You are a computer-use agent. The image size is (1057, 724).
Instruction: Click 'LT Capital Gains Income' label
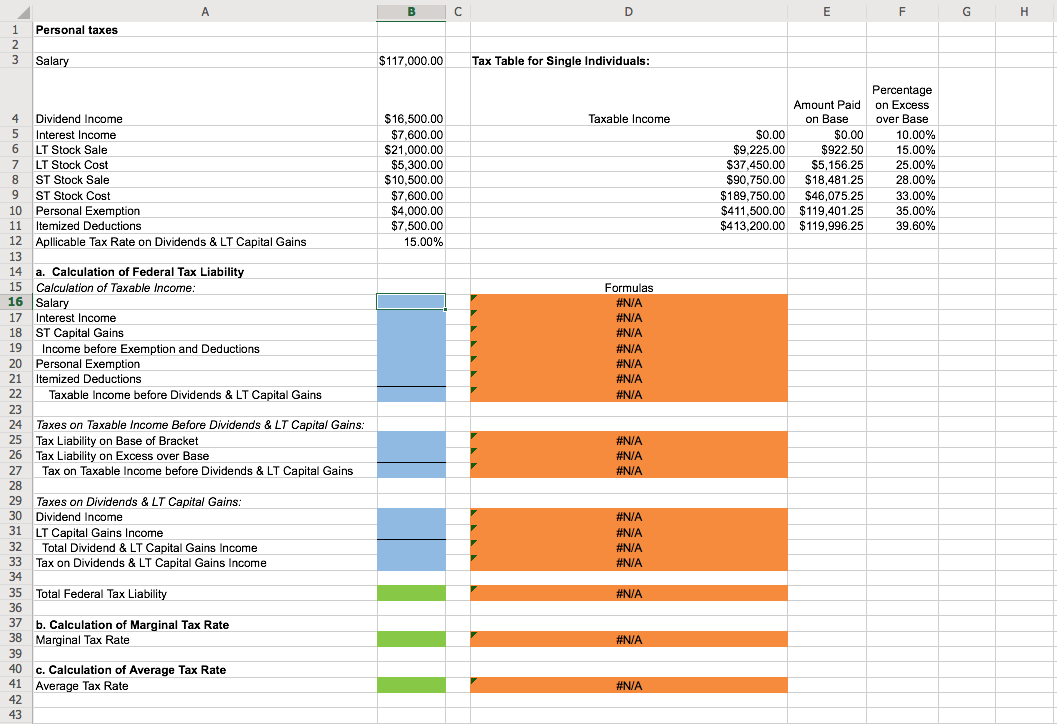99,533
